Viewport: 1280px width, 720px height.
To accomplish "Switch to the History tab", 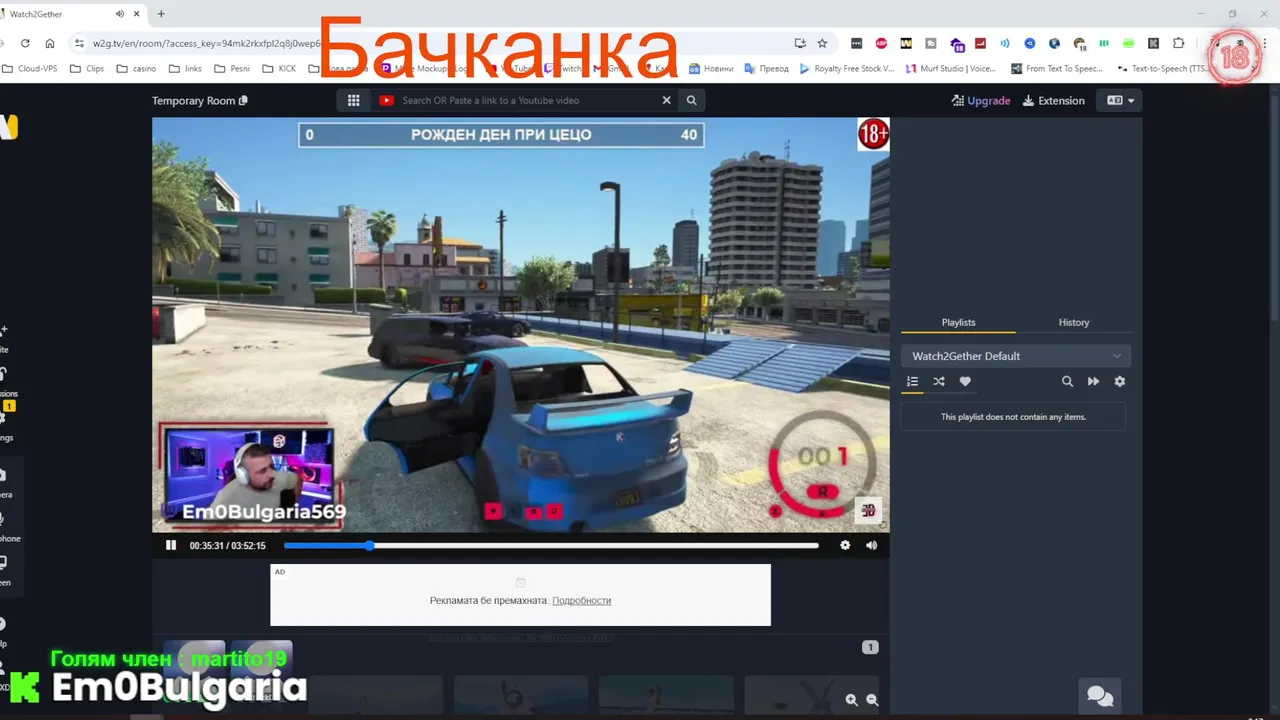I will 1074,322.
